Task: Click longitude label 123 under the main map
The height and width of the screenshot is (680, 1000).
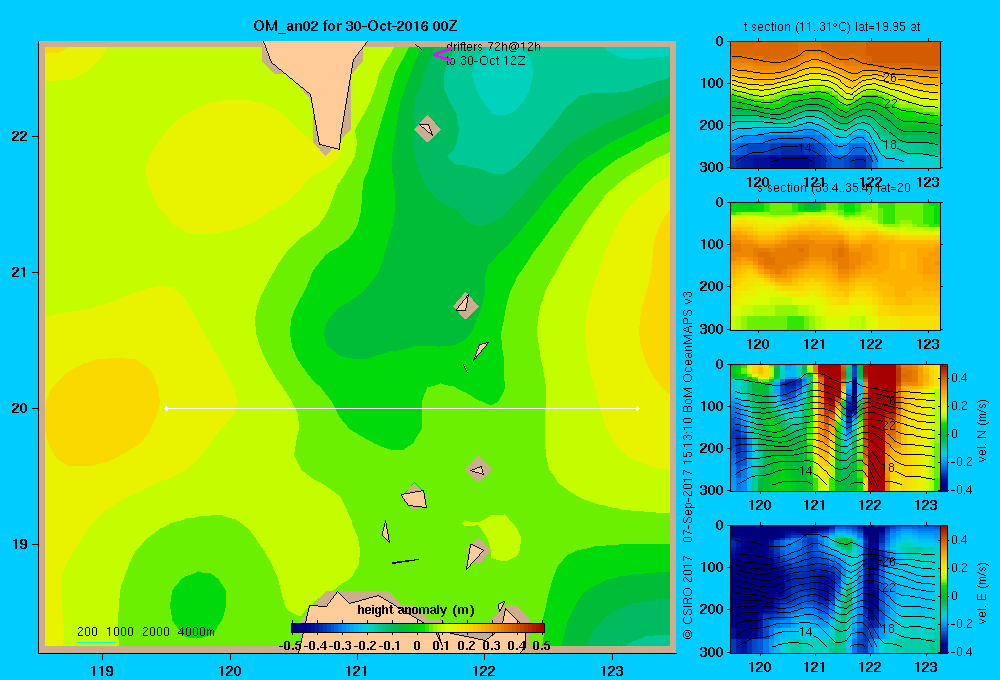Action: (612, 670)
